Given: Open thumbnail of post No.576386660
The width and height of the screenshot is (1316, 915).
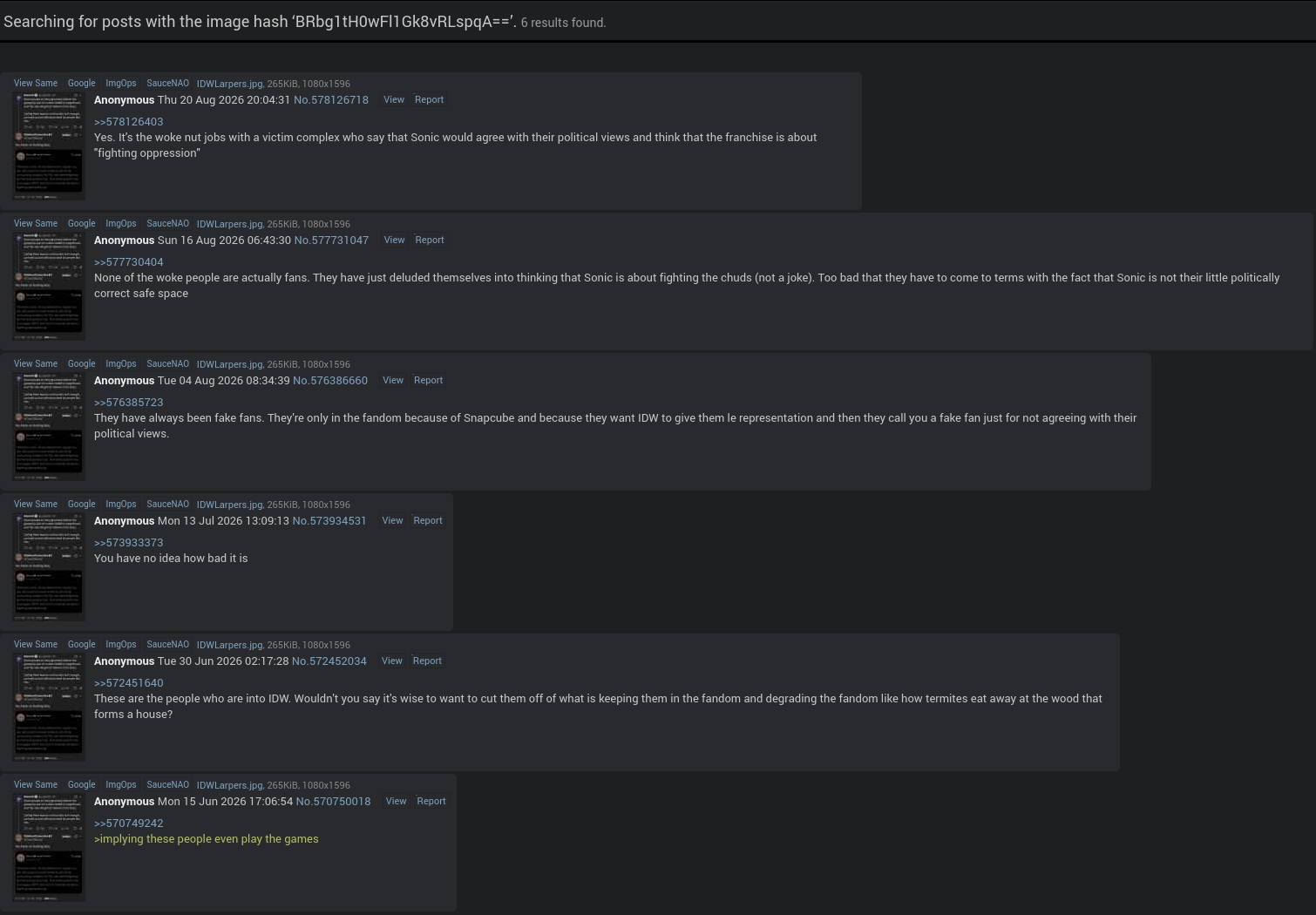Looking at the screenshot, I should (49, 427).
